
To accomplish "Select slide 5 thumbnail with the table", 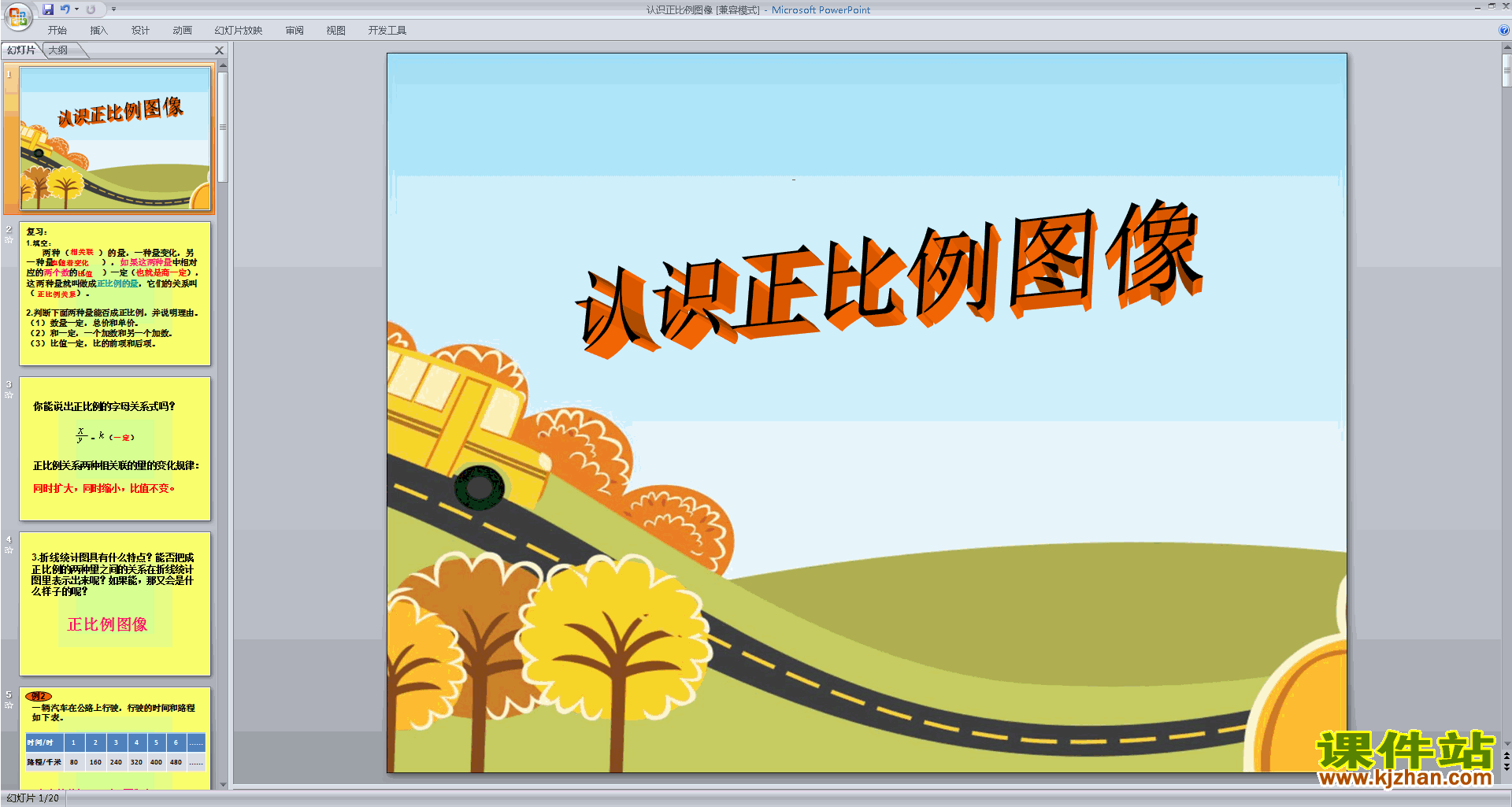I will point(115,739).
